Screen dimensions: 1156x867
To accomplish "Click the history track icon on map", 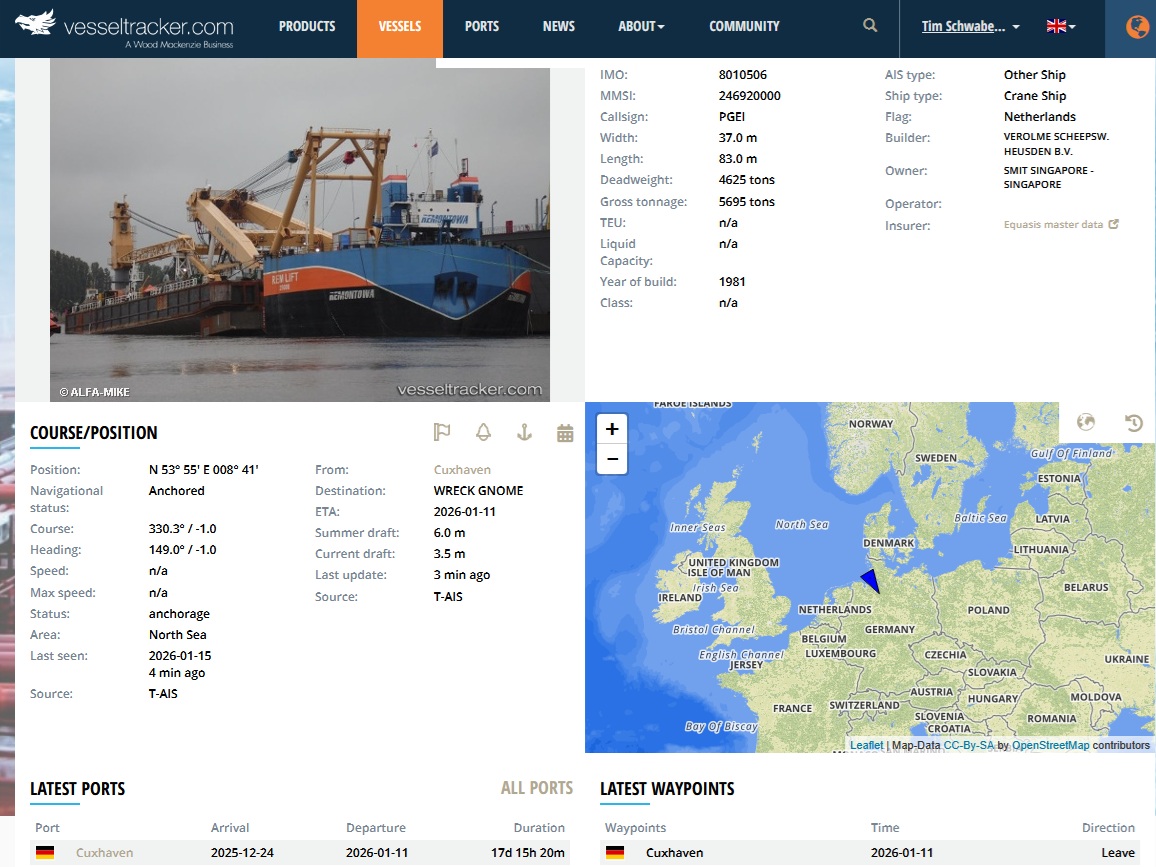I will point(1133,422).
